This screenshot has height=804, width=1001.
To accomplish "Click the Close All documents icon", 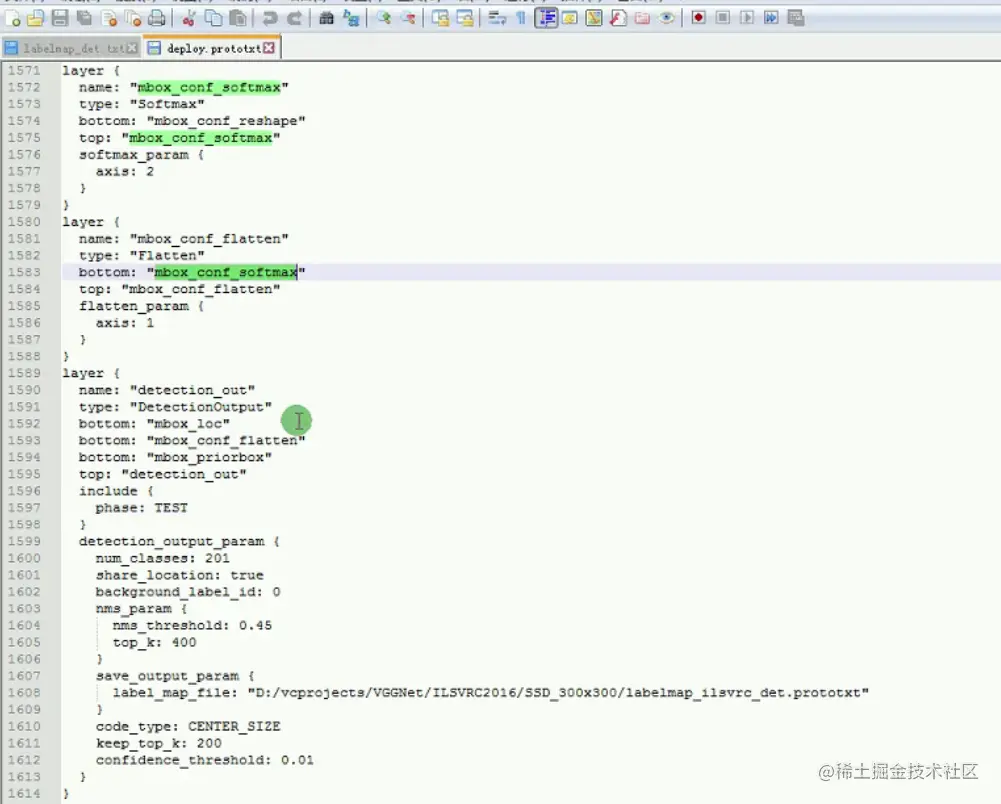I will pos(133,19).
